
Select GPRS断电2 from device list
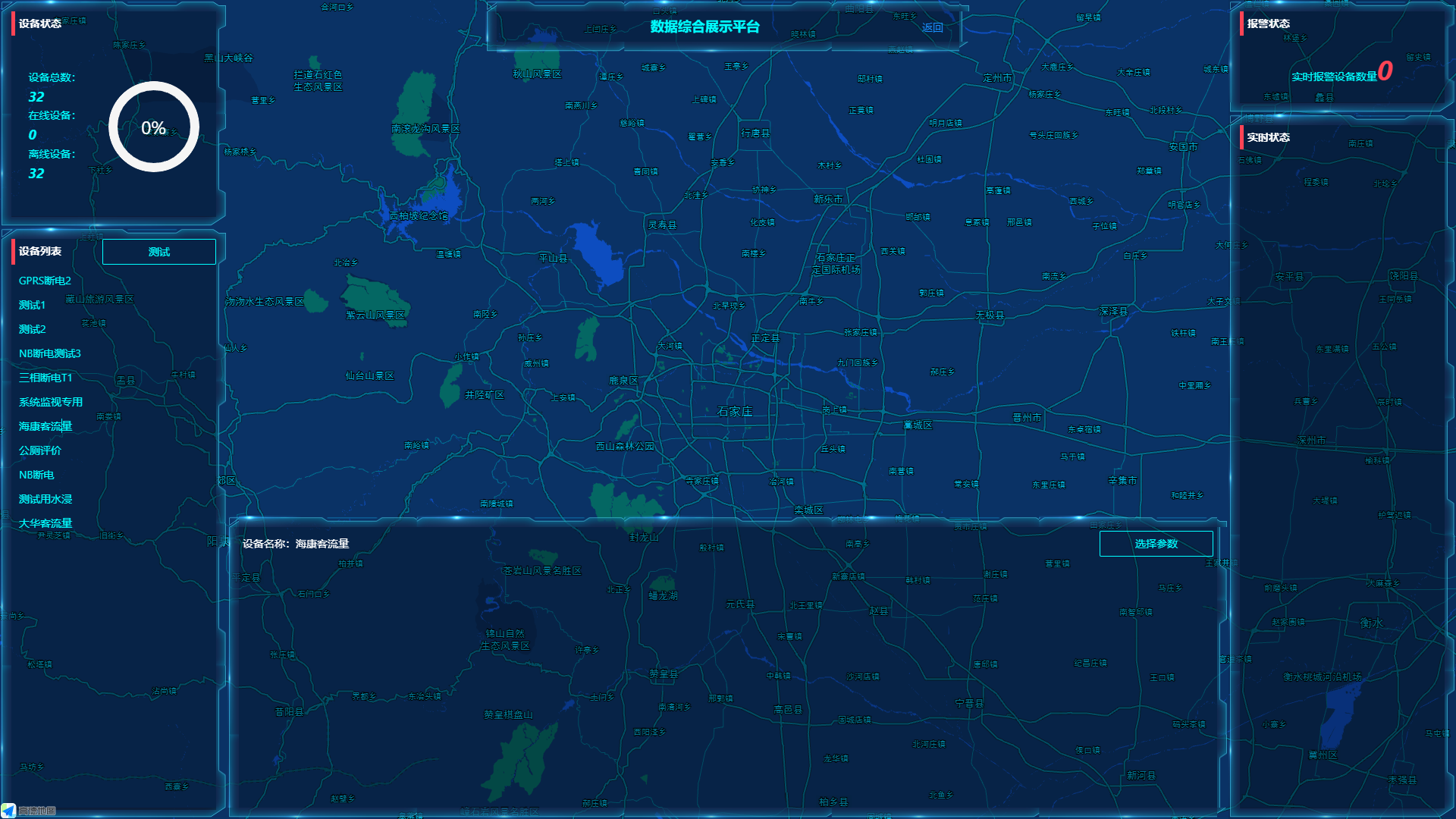(45, 281)
